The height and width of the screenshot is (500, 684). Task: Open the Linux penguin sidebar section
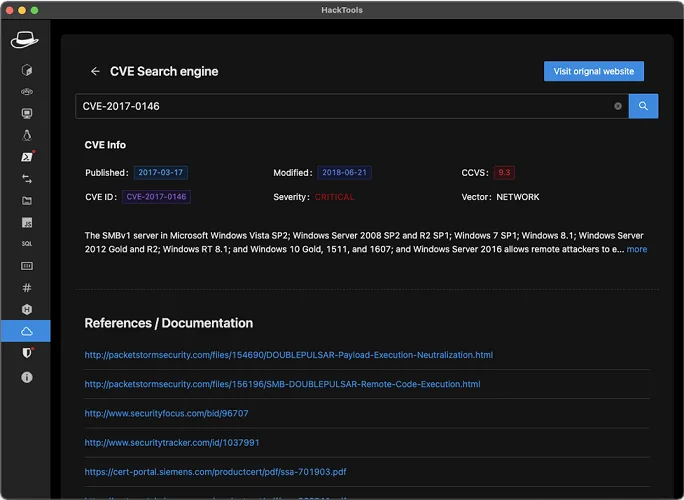pos(27,135)
